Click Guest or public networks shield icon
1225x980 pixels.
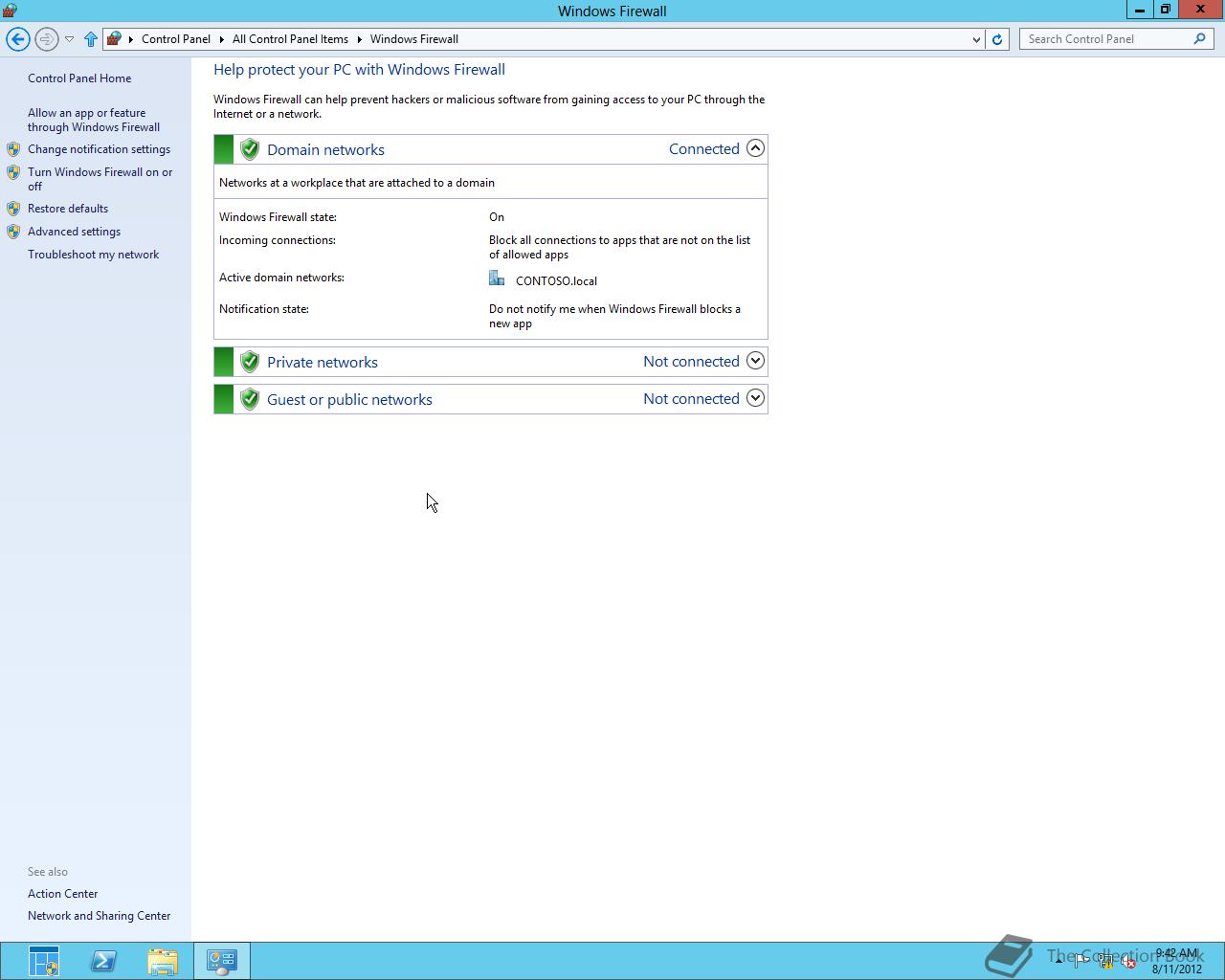tap(250, 399)
